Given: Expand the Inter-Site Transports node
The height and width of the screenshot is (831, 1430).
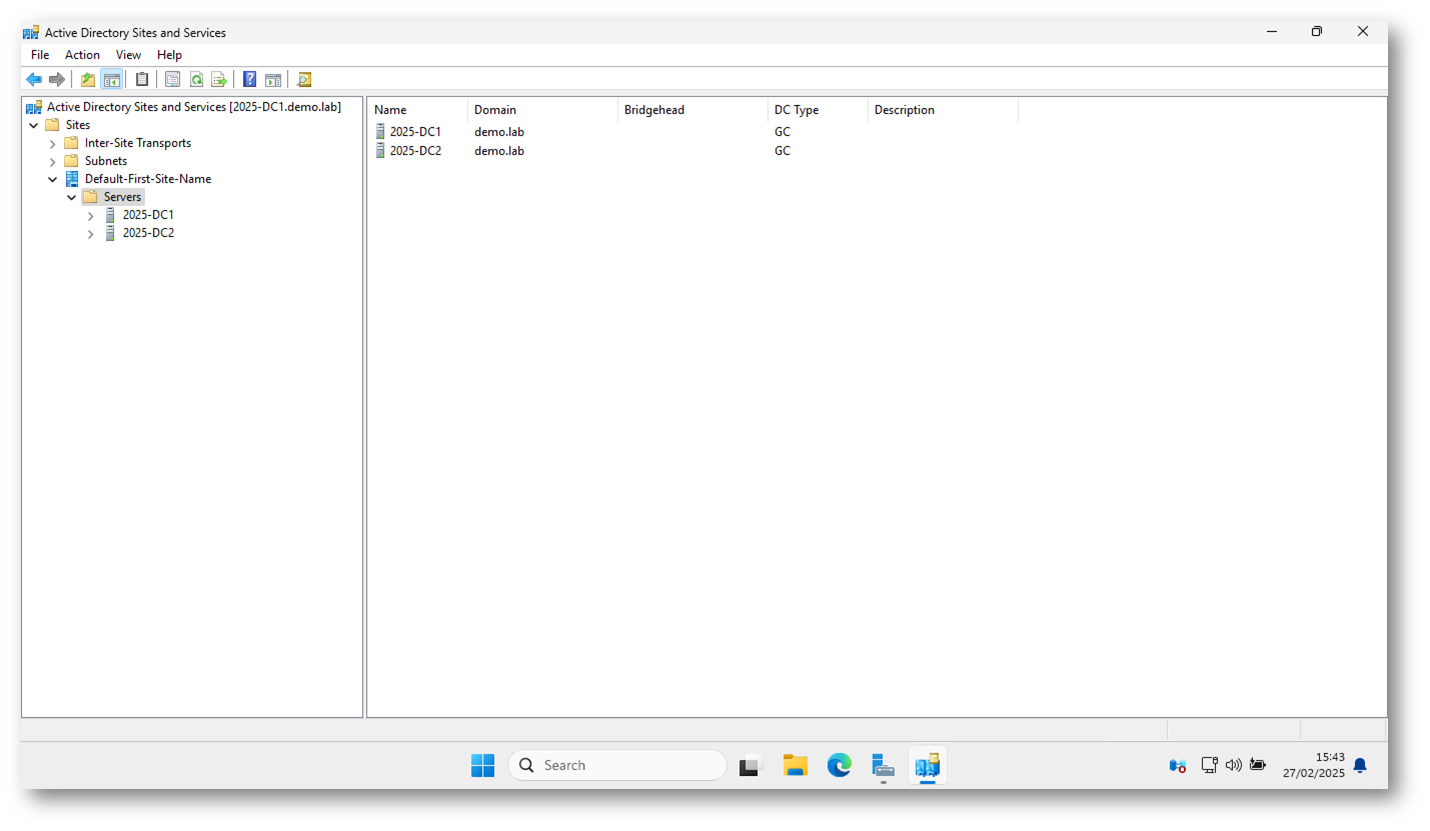Looking at the screenshot, I should click(x=53, y=144).
